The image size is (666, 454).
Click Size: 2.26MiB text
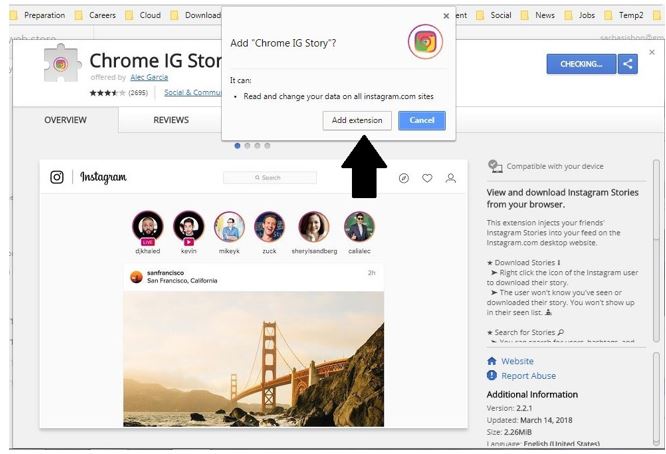pyautogui.click(x=509, y=432)
